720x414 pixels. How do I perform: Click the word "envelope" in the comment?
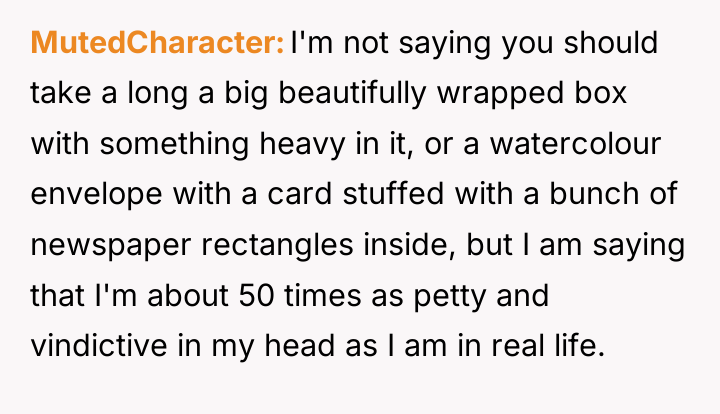pos(96,196)
